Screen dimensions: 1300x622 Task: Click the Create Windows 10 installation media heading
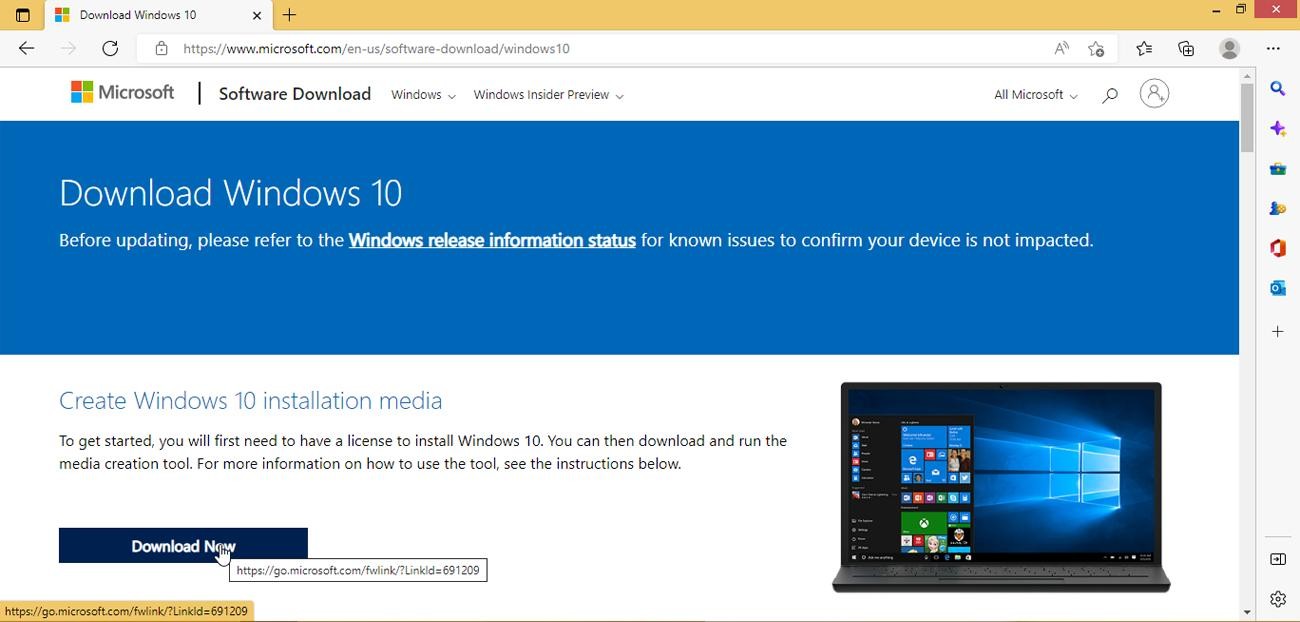pyautogui.click(x=250, y=400)
